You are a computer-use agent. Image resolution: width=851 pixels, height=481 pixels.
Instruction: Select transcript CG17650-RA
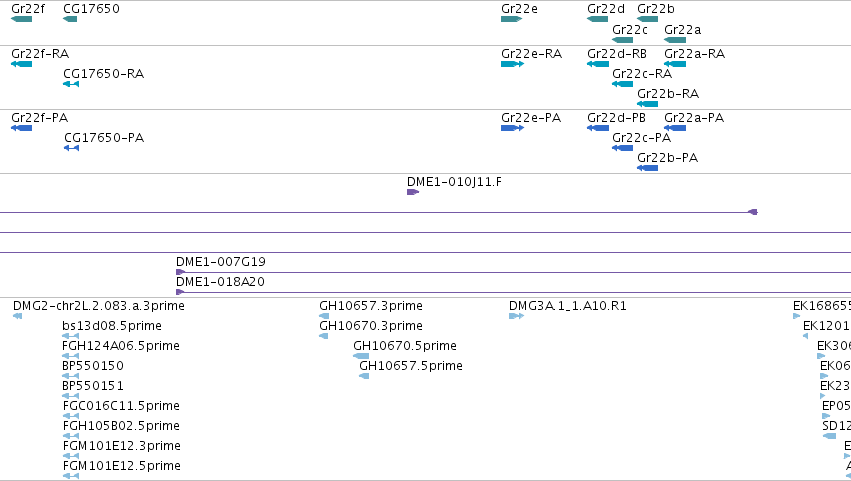coord(71,84)
